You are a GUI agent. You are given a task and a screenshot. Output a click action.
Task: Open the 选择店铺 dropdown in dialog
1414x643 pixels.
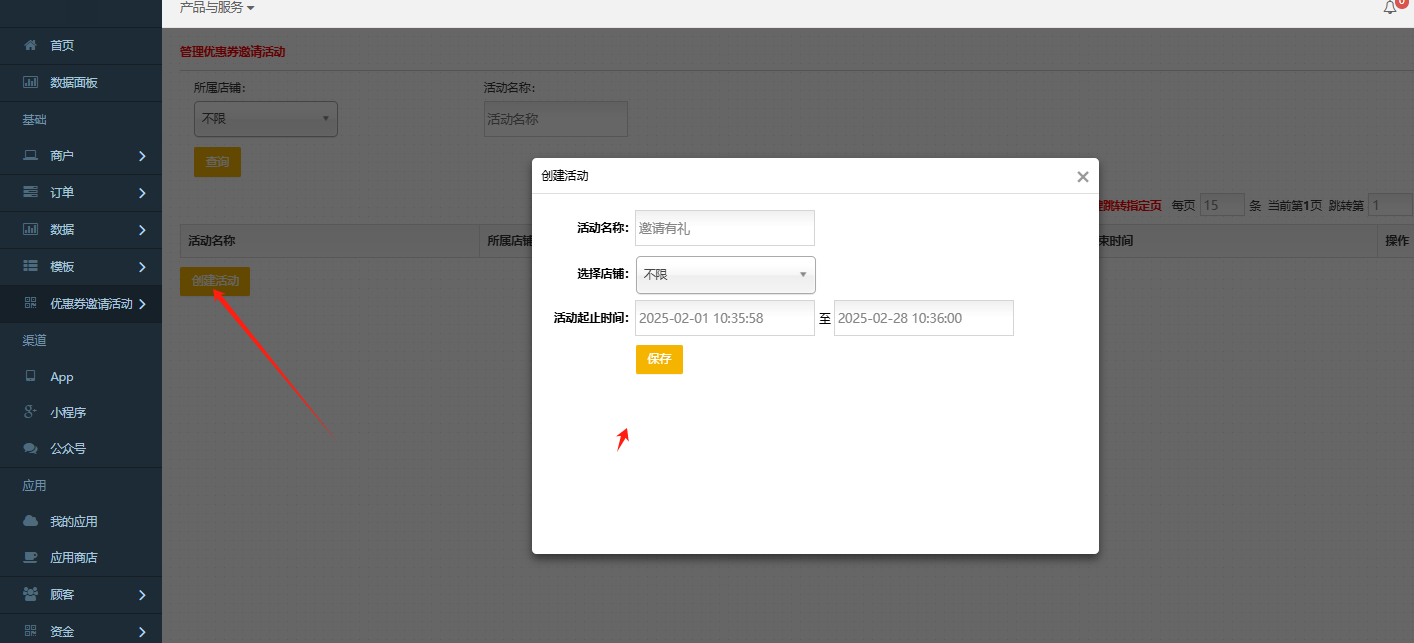click(x=725, y=274)
